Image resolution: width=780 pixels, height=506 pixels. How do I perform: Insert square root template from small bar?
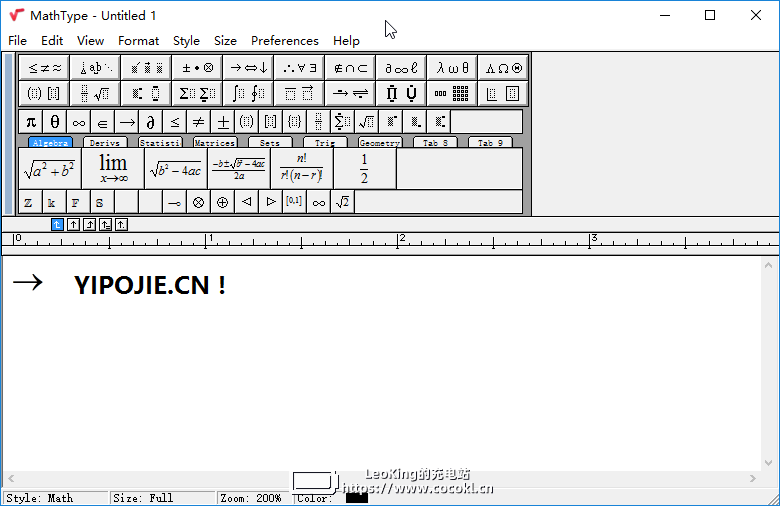tap(367, 121)
